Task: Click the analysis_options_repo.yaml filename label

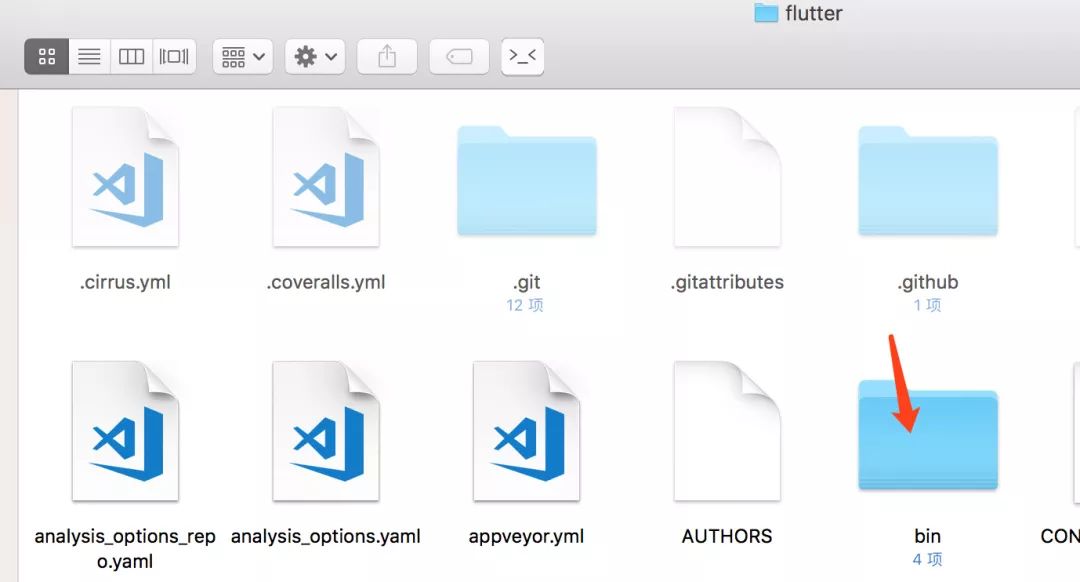Action: [x=125, y=549]
